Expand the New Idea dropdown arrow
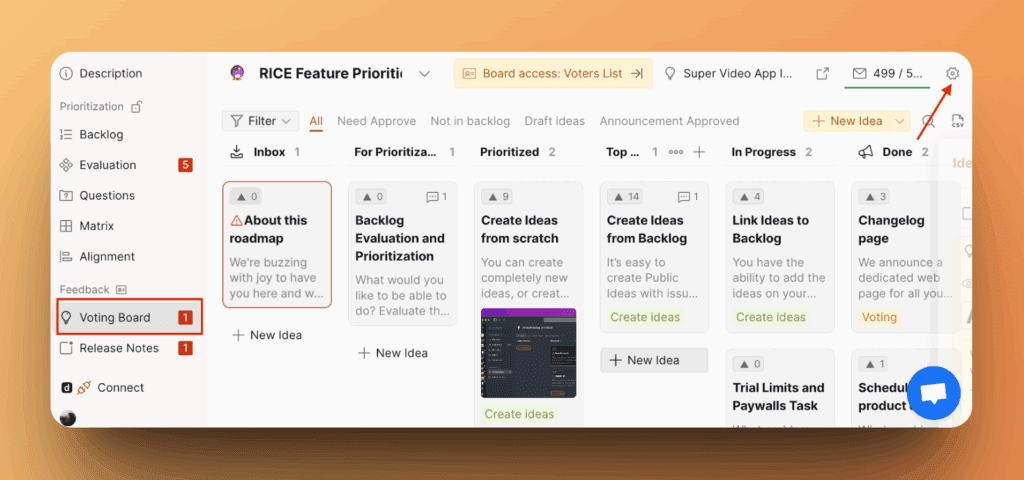The width and height of the screenshot is (1024, 480). (x=899, y=121)
